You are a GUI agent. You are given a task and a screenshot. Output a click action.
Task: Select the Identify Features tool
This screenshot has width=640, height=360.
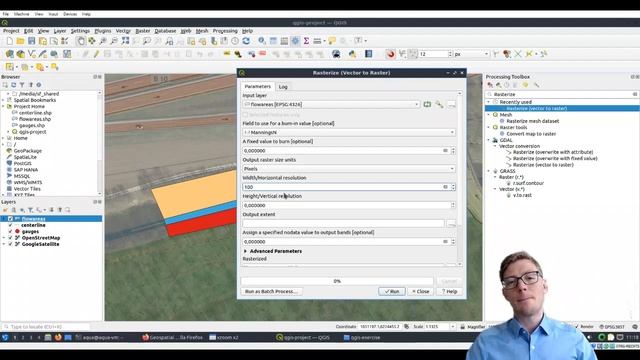pos(262,41)
